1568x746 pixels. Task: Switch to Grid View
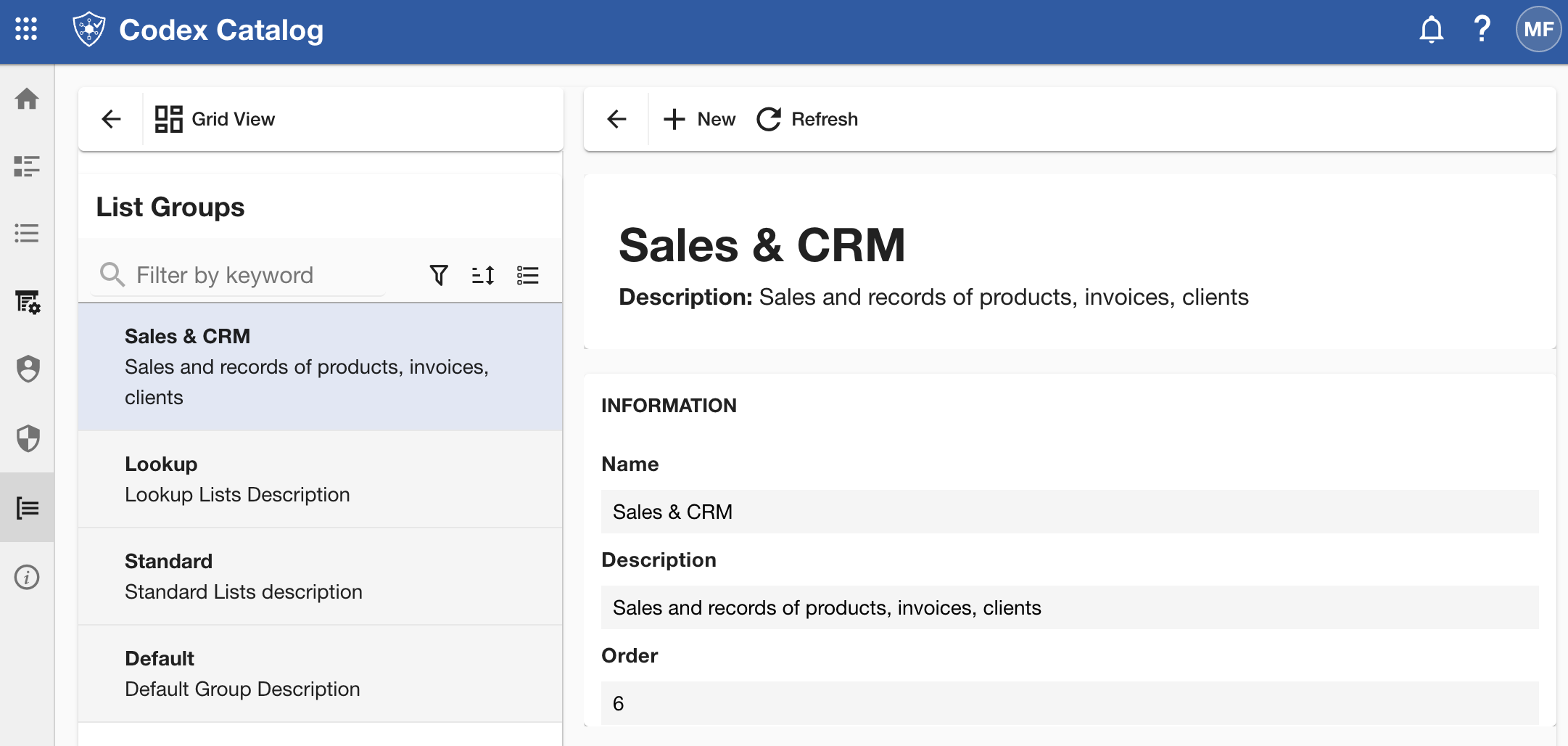click(x=215, y=119)
